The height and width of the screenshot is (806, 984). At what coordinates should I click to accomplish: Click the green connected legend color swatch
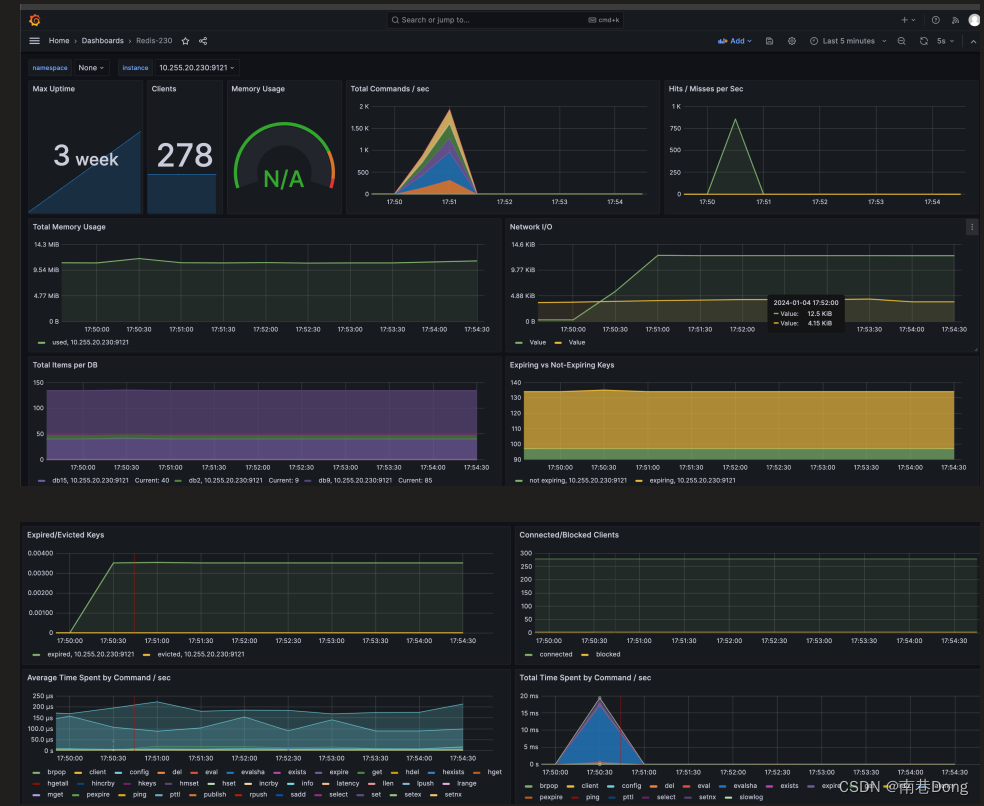point(528,655)
